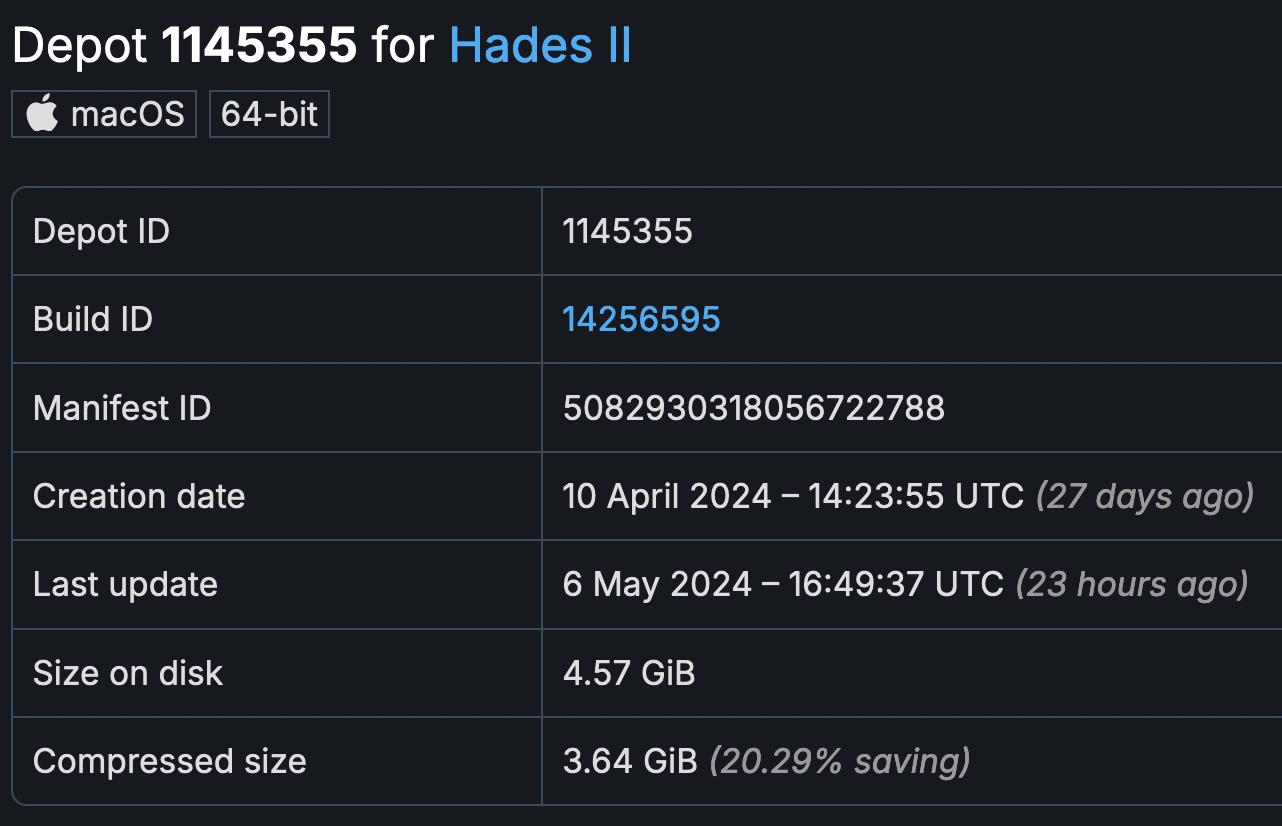Click the '27 days ago' relative time
1282x826 pixels.
click(x=1144, y=496)
